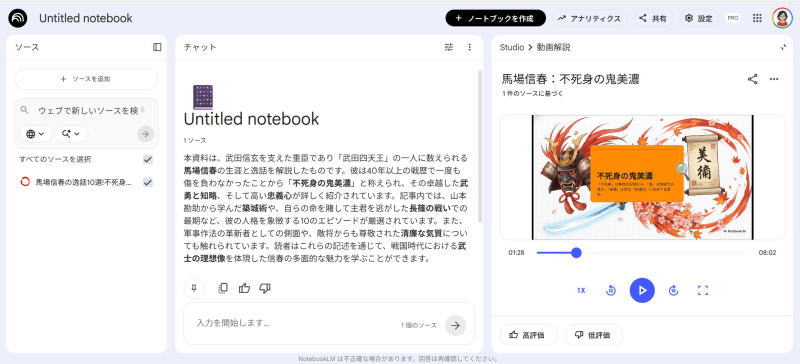Click the video preview thumbnail
Viewport: 800px width, 364px height.
(642, 177)
